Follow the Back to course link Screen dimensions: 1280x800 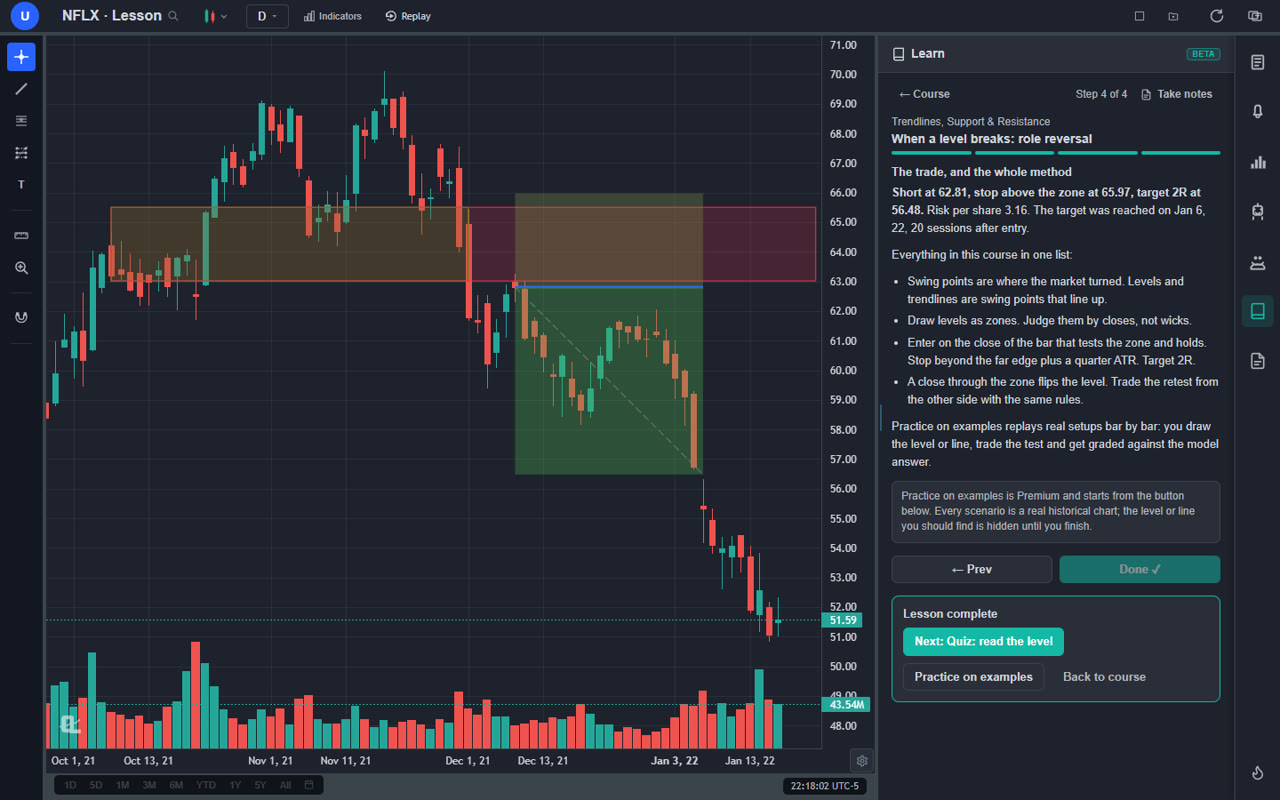(x=1104, y=677)
